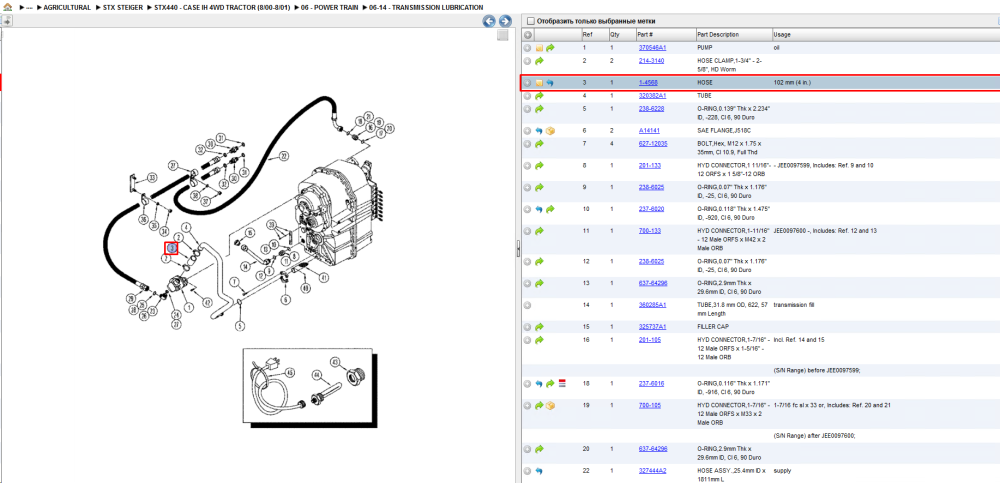Click green arrow on TUBE row 4
Image resolution: width=1000 pixels, height=483 pixels.
[539, 96]
